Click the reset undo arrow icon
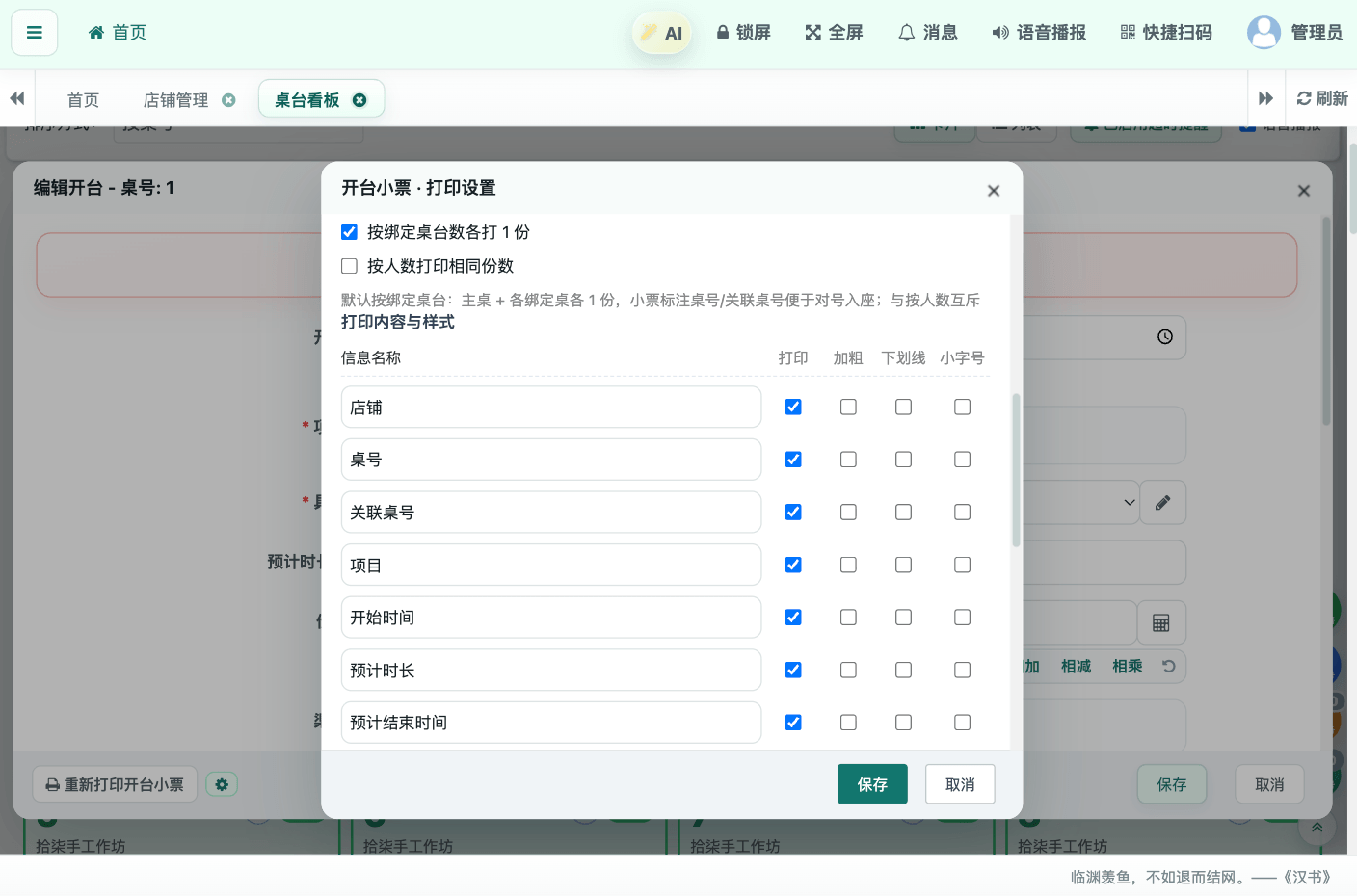The image size is (1357, 896). coord(1168,667)
